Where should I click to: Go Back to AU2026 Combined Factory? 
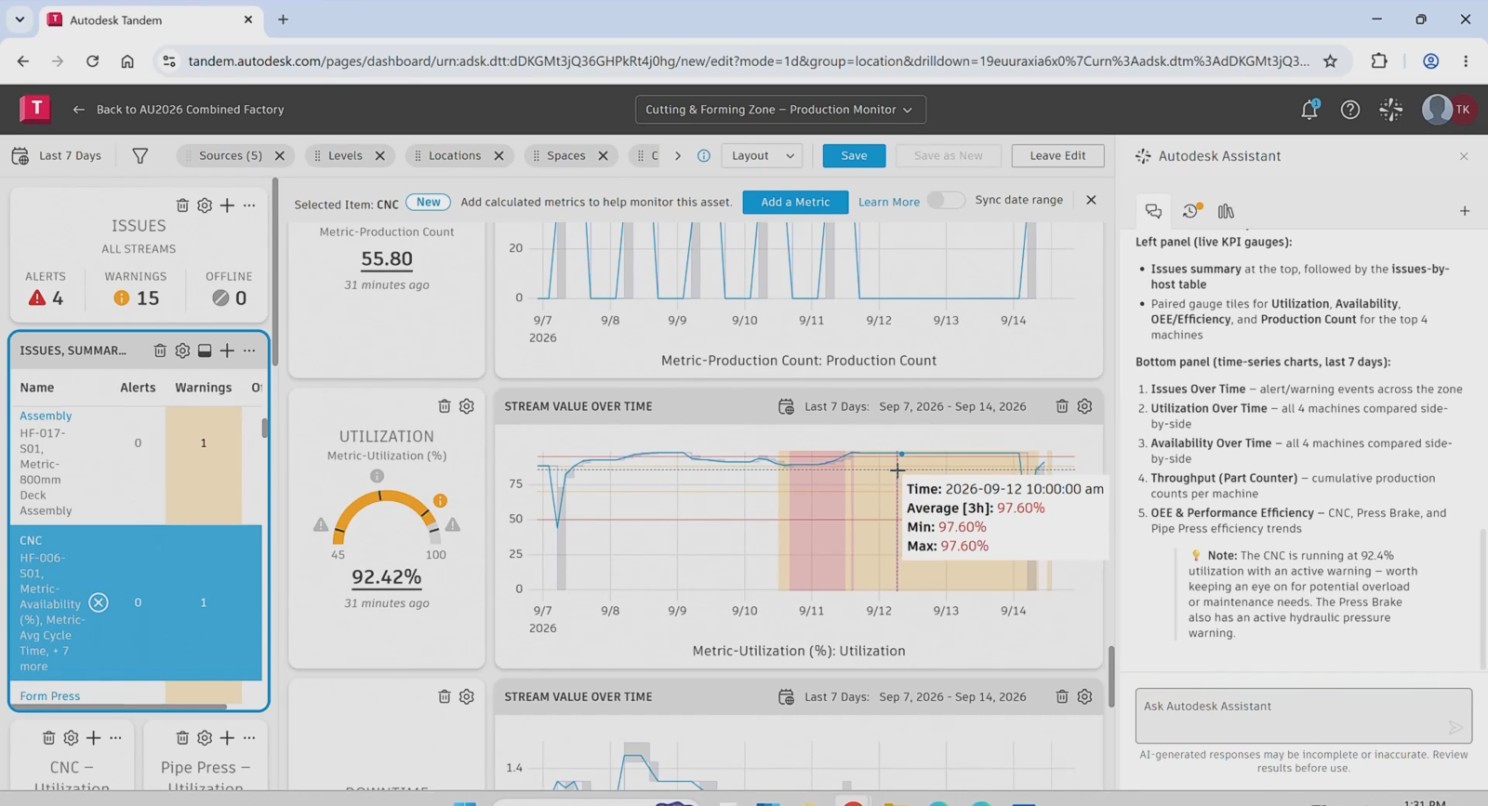178,110
